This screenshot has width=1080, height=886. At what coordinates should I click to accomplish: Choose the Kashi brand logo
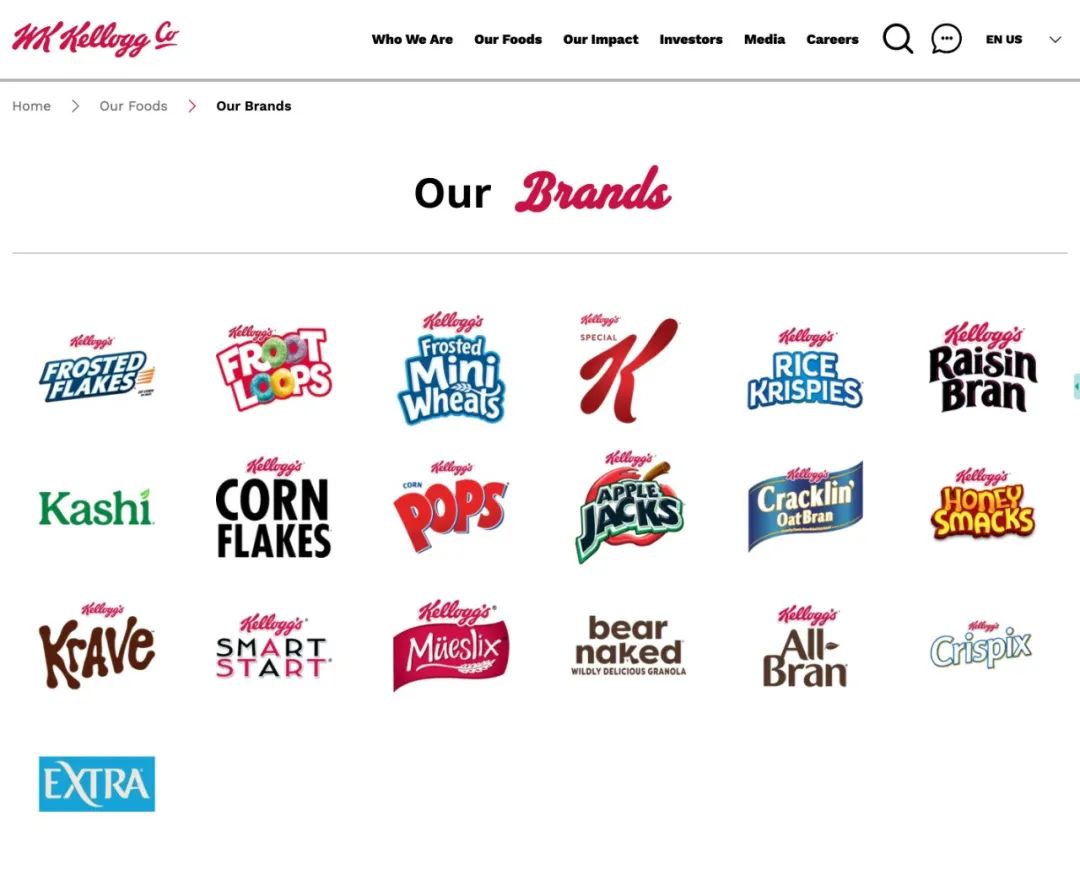coord(96,508)
